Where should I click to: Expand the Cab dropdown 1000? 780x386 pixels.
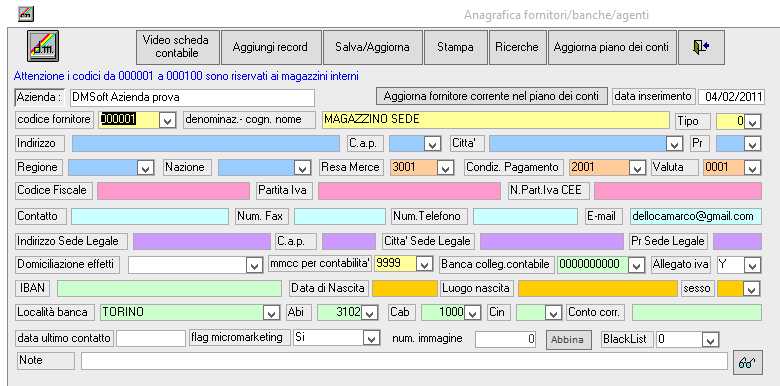coord(473,312)
